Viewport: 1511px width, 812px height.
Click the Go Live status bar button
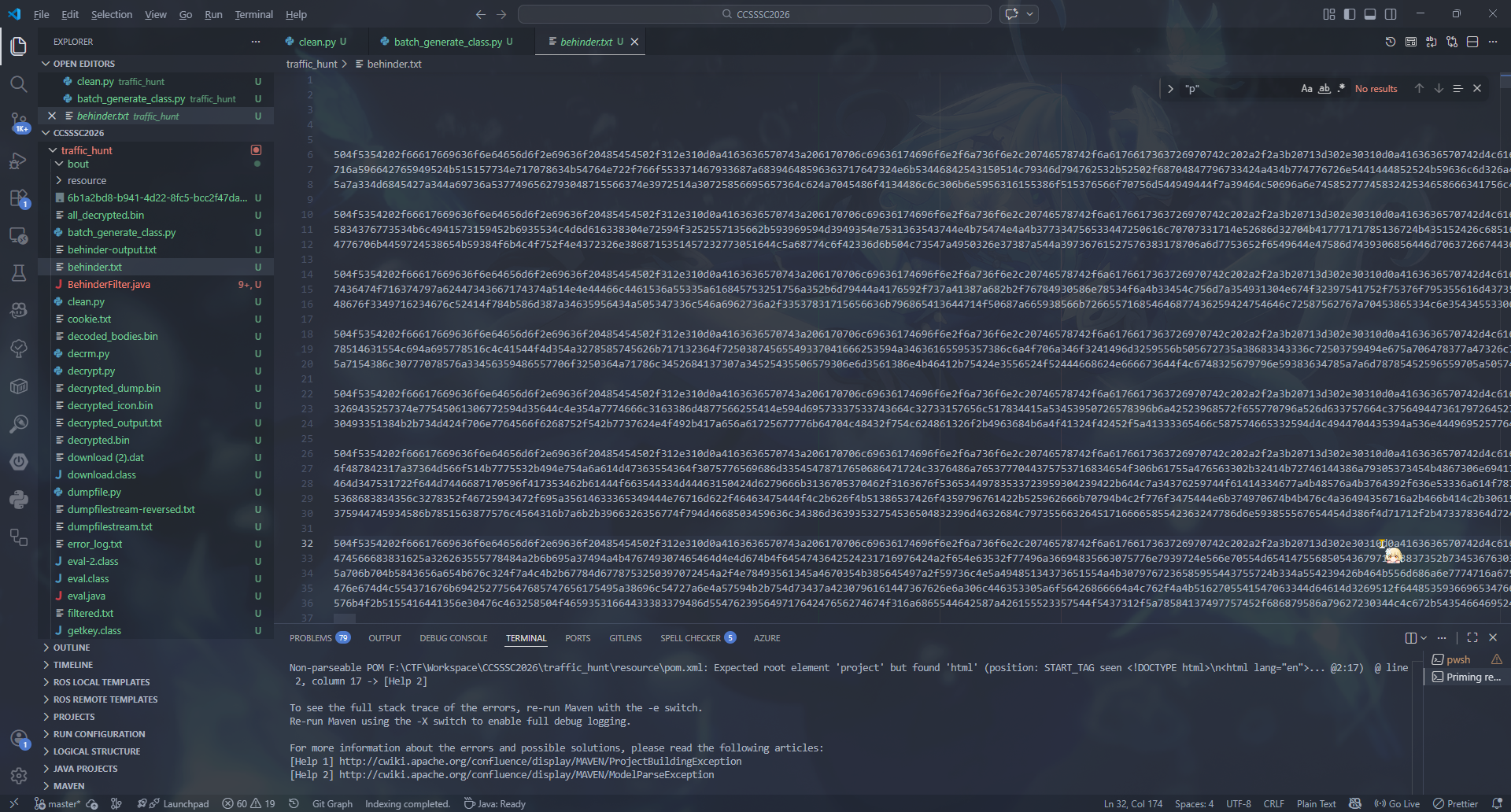(x=1398, y=803)
